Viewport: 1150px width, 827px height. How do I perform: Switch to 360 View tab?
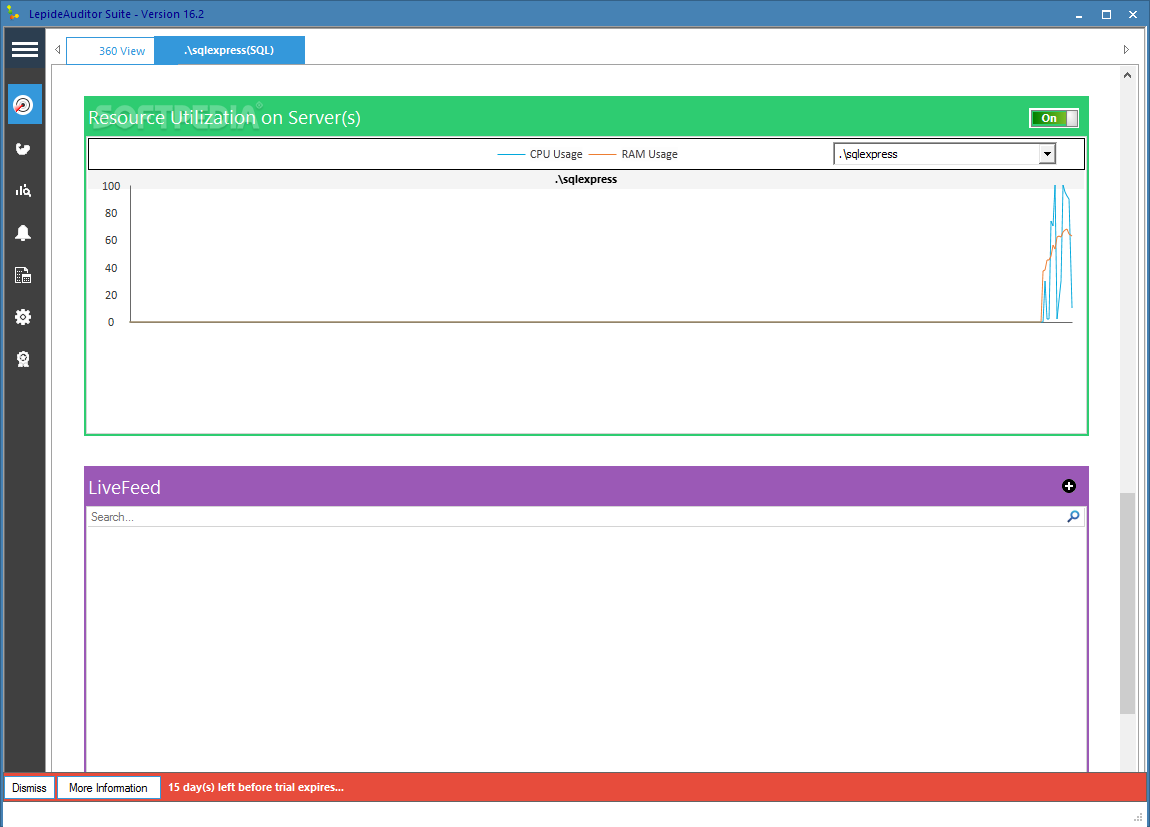click(x=111, y=51)
